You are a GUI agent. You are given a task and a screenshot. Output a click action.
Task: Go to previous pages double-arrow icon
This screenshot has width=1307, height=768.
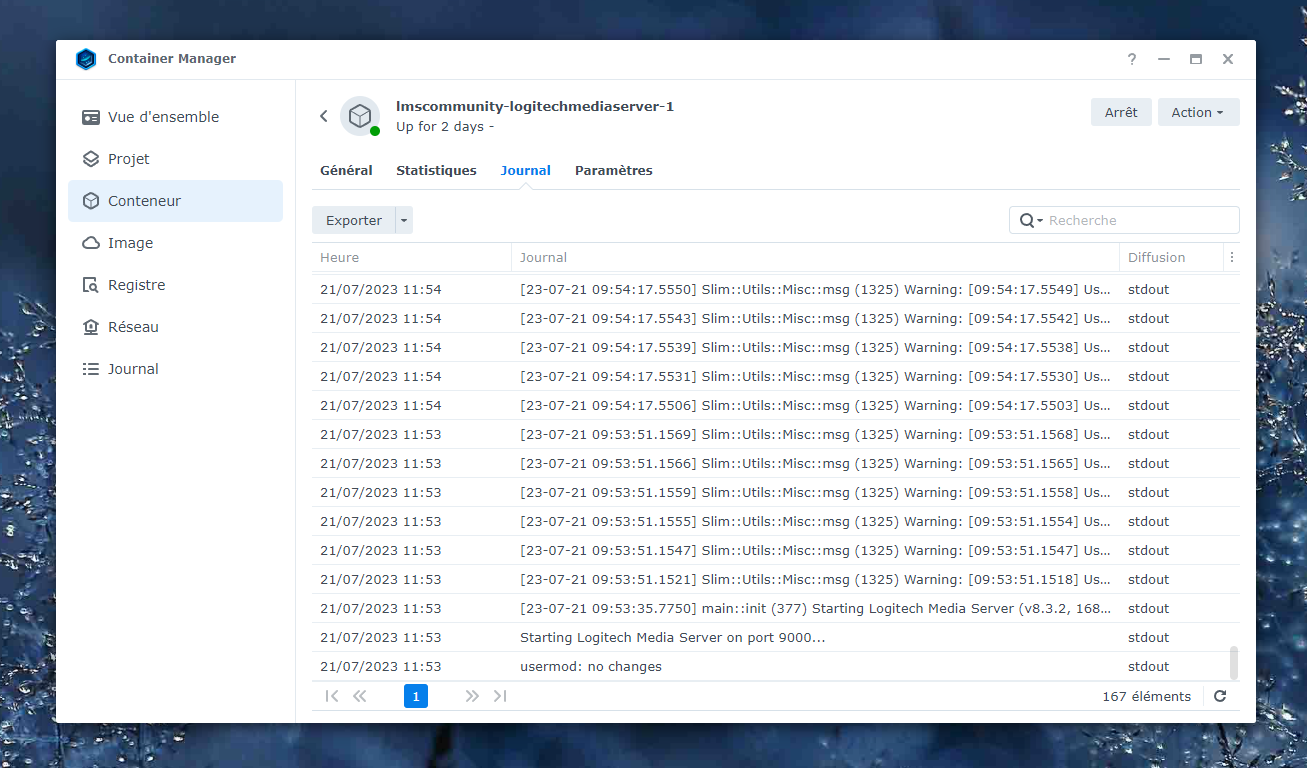tap(360, 696)
